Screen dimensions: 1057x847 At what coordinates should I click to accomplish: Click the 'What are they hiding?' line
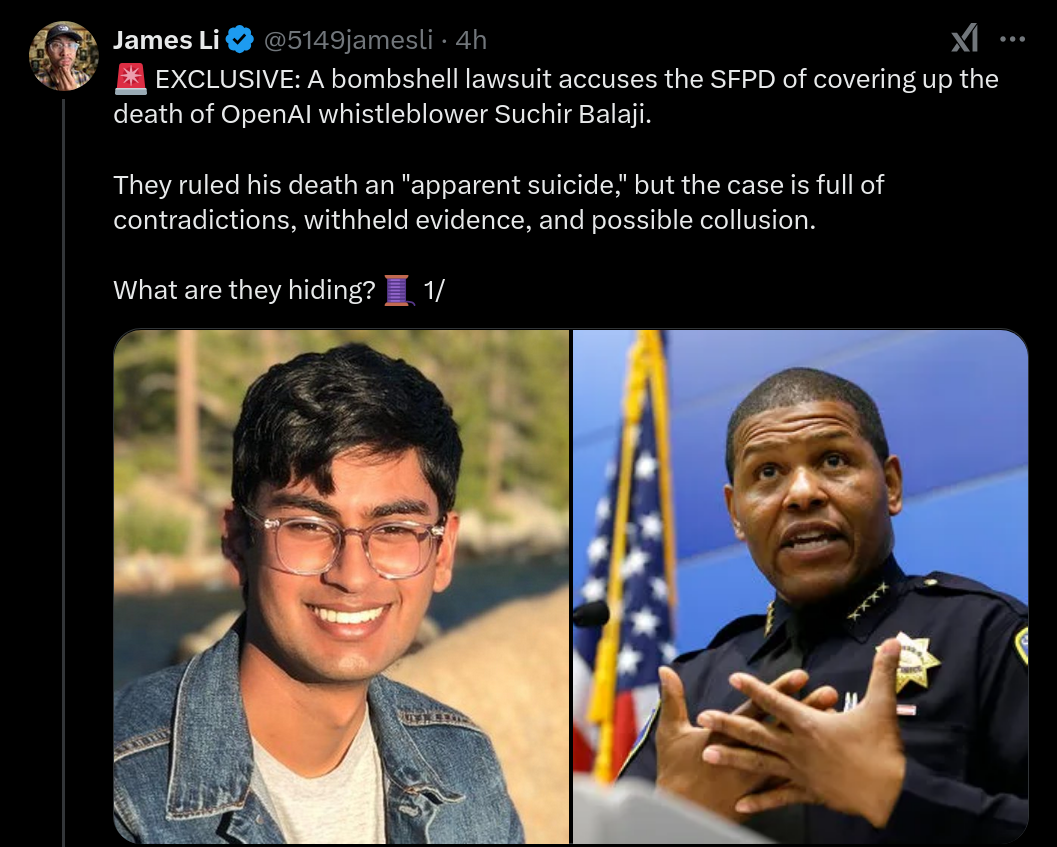[244, 290]
